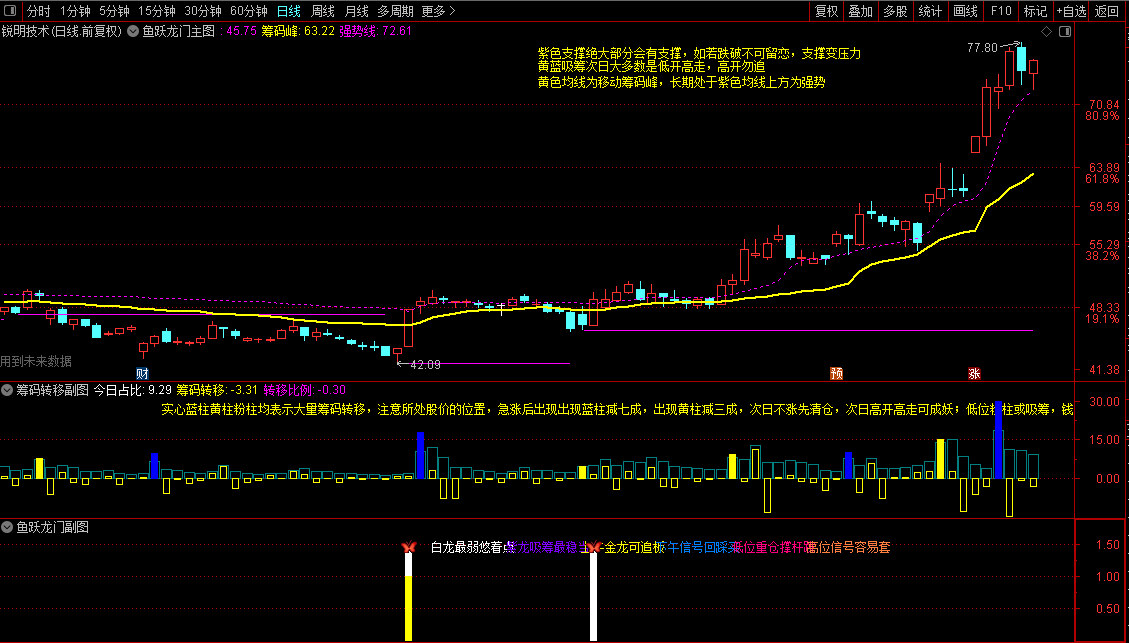The height and width of the screenshot is (643, 1129).
Task: Click the blue 财 marker on the chart
Action: (143, 373)
